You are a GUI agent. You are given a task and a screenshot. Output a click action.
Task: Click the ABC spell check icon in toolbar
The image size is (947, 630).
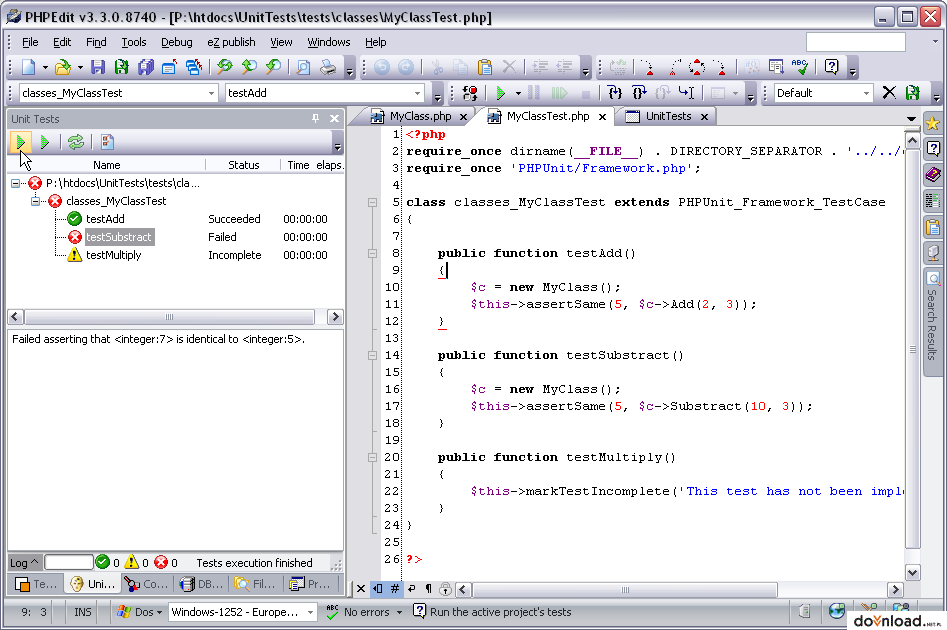pyautogui.click(x=800, y=67)
